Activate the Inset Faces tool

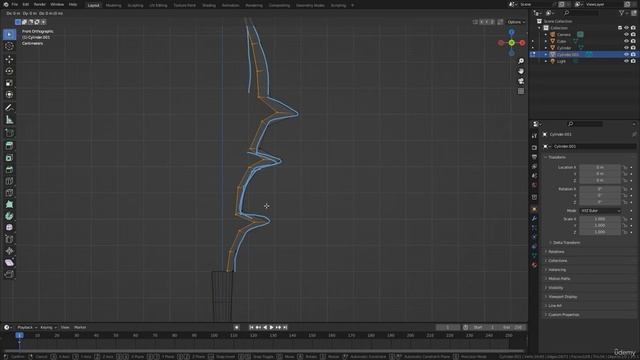pyautogui.click(x=9, y=158)
